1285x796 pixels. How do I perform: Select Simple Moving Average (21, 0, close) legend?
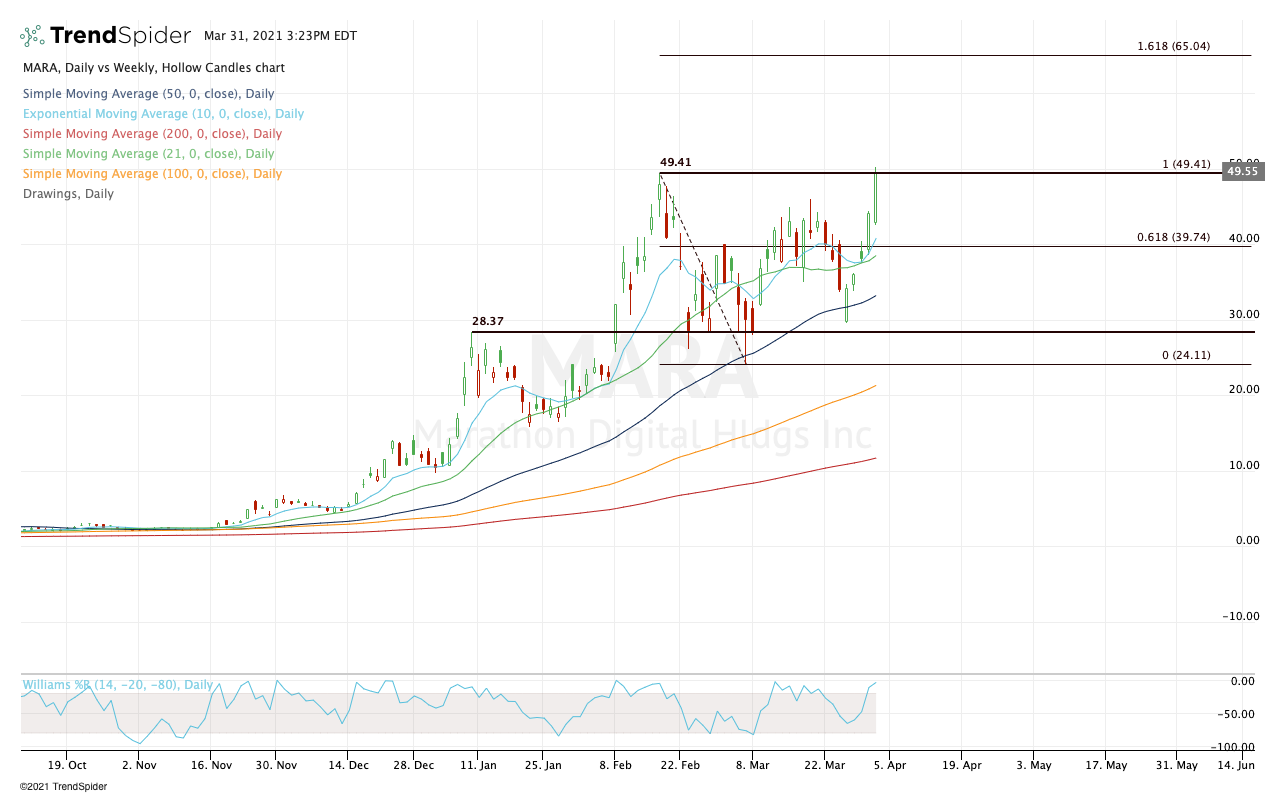(x=148, y=154)
